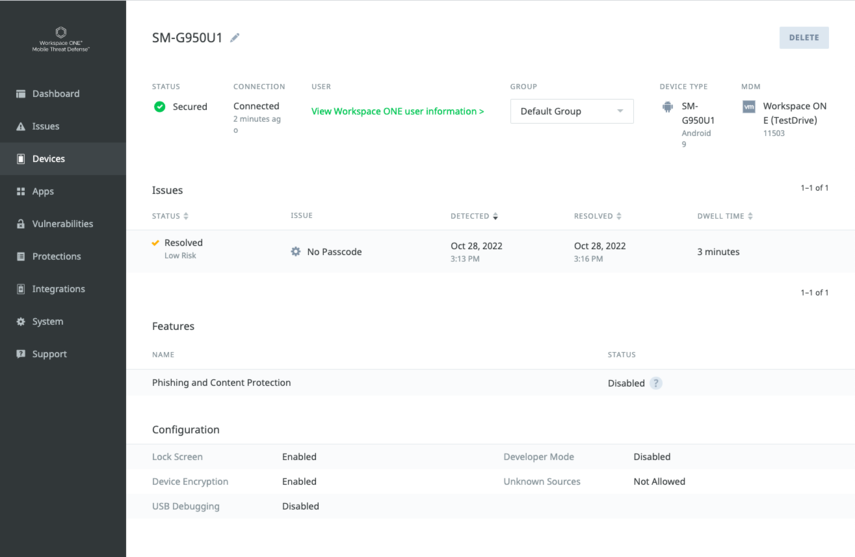The width and height of the screenshot is (855, 557).
Task: Select the No Passcode issue row
Action: pyautogui.click(x=490, y=252)
